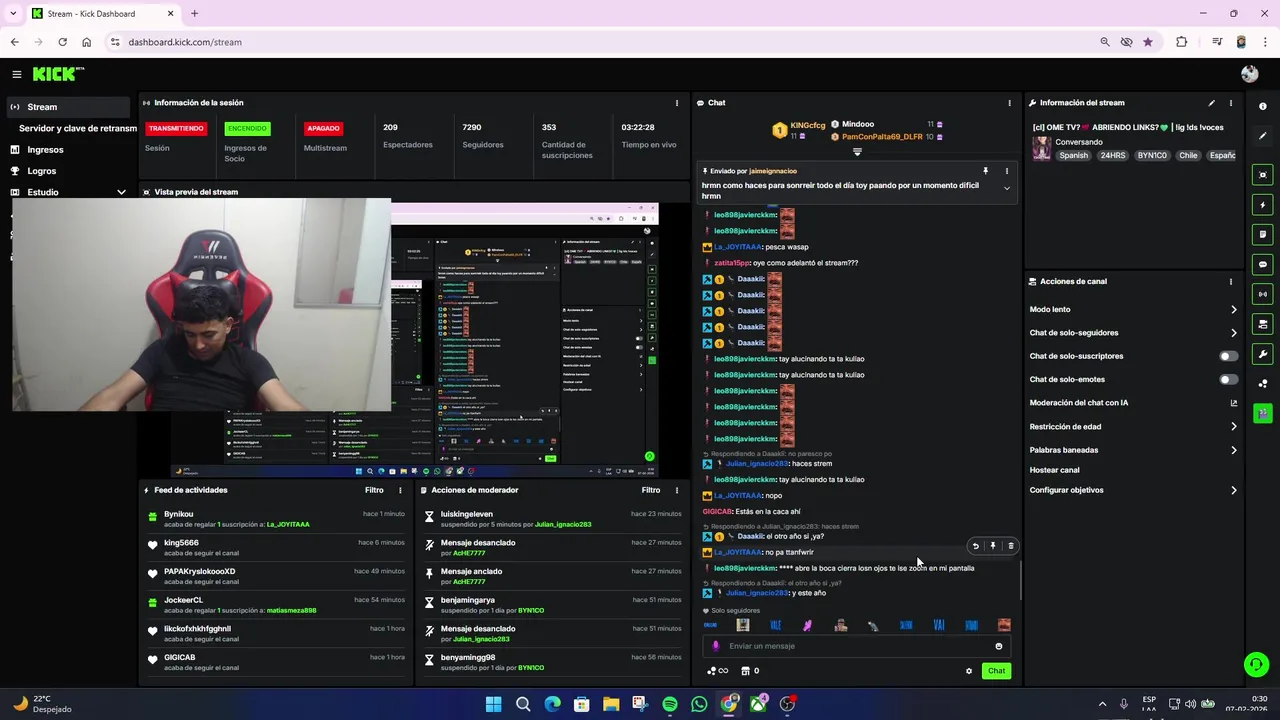This screenshot has height=720, width=1280.
Task: Open three-dot menu of Feed de actividades
Action: click(x=400, y=490)
